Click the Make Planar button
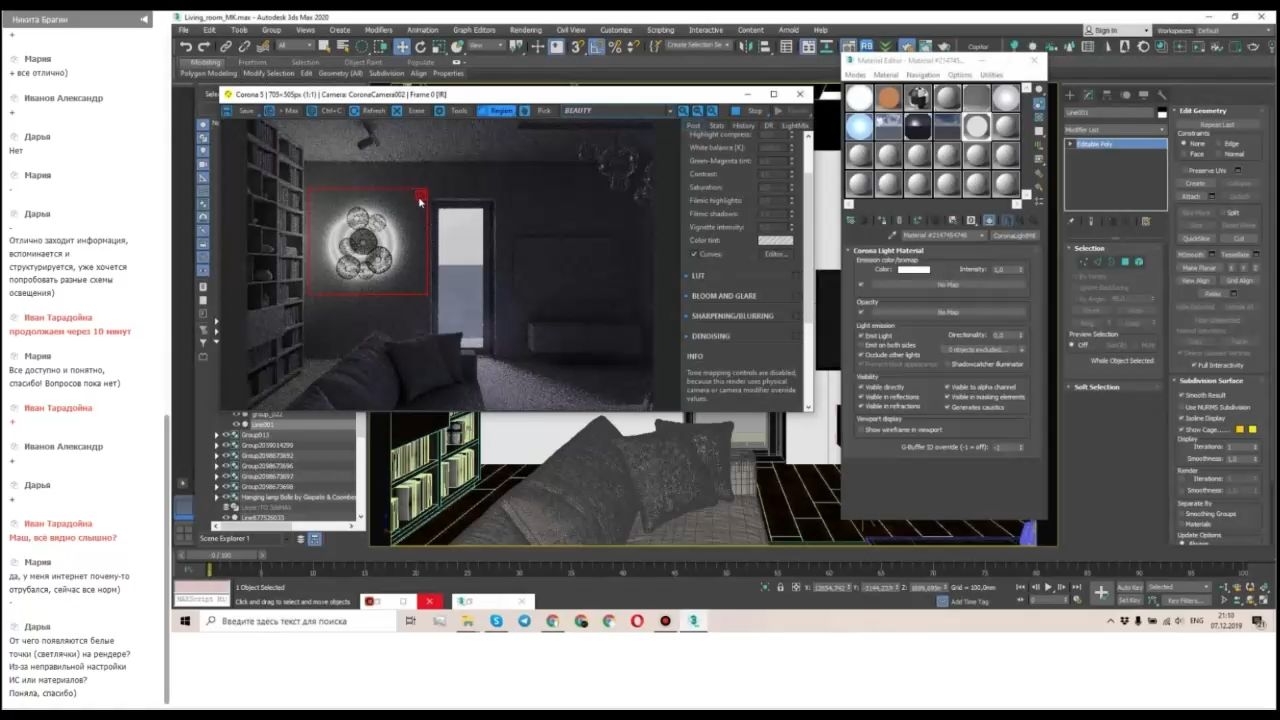The width and height of the screenshot is (1280, 720). (1197, 268)
